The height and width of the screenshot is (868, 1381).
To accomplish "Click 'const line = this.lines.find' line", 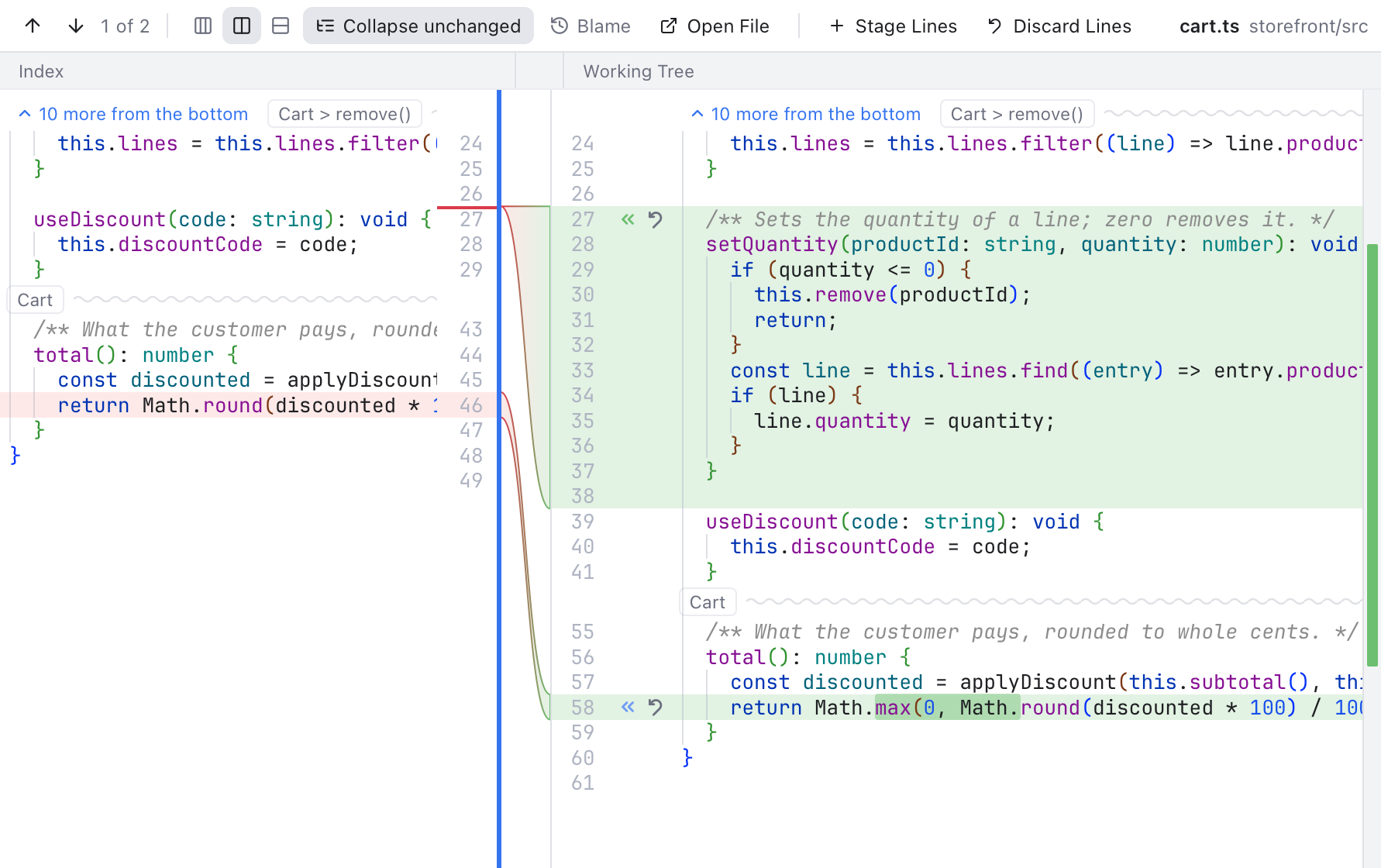I will 1045,370.
